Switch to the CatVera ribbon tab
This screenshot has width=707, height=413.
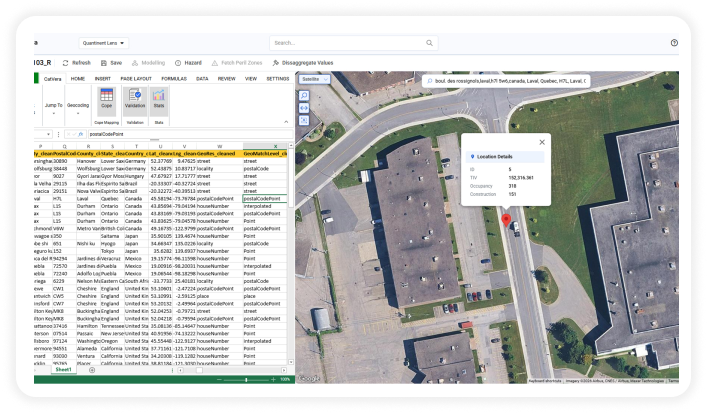click(52, 79)
